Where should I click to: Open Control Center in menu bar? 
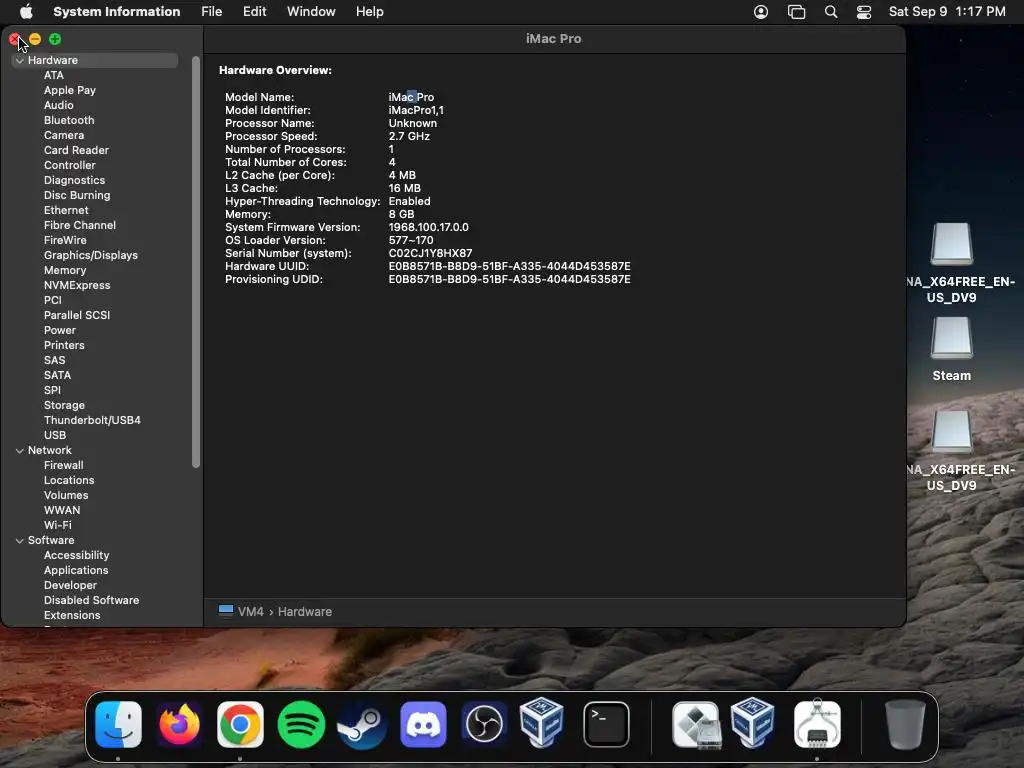[x=864, y=12]
